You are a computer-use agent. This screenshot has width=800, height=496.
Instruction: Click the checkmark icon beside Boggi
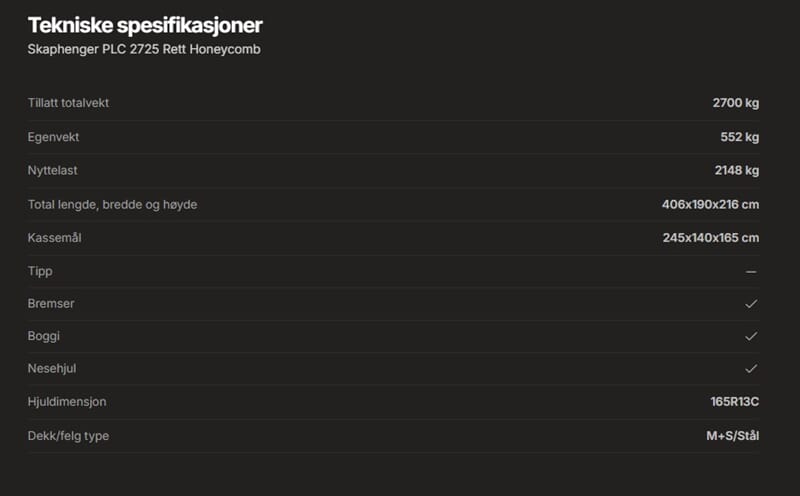(x=751, y=336)
